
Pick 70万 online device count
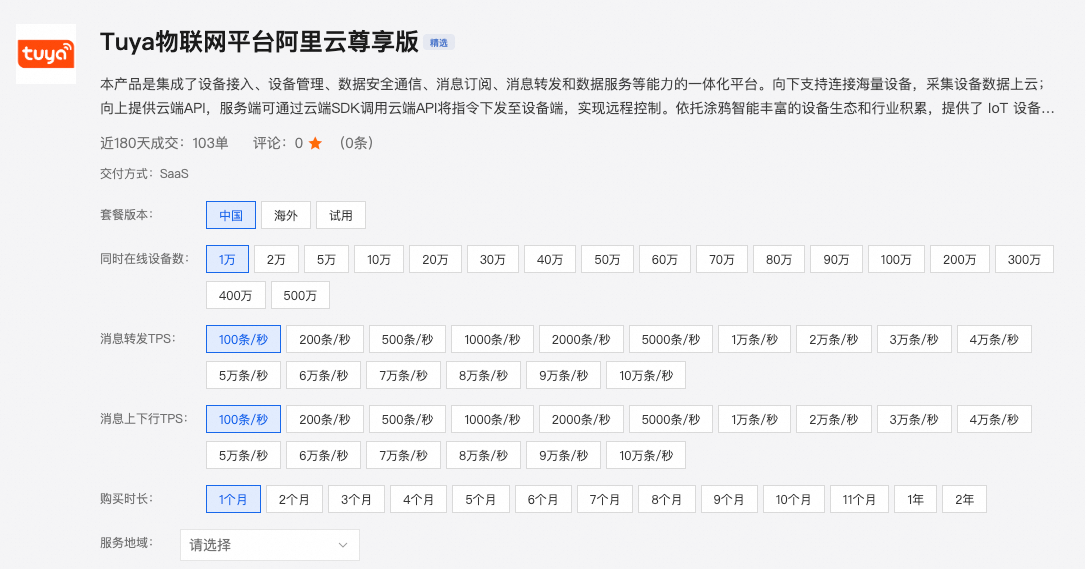[x=722, y=260]
